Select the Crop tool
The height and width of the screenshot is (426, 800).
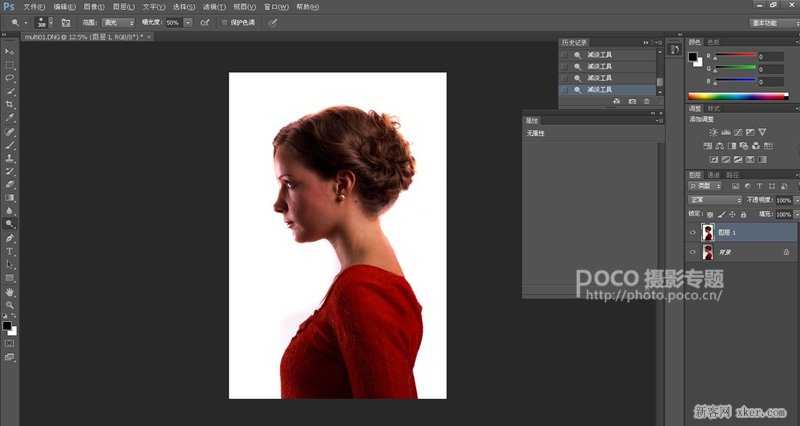(x=10, y=105)
